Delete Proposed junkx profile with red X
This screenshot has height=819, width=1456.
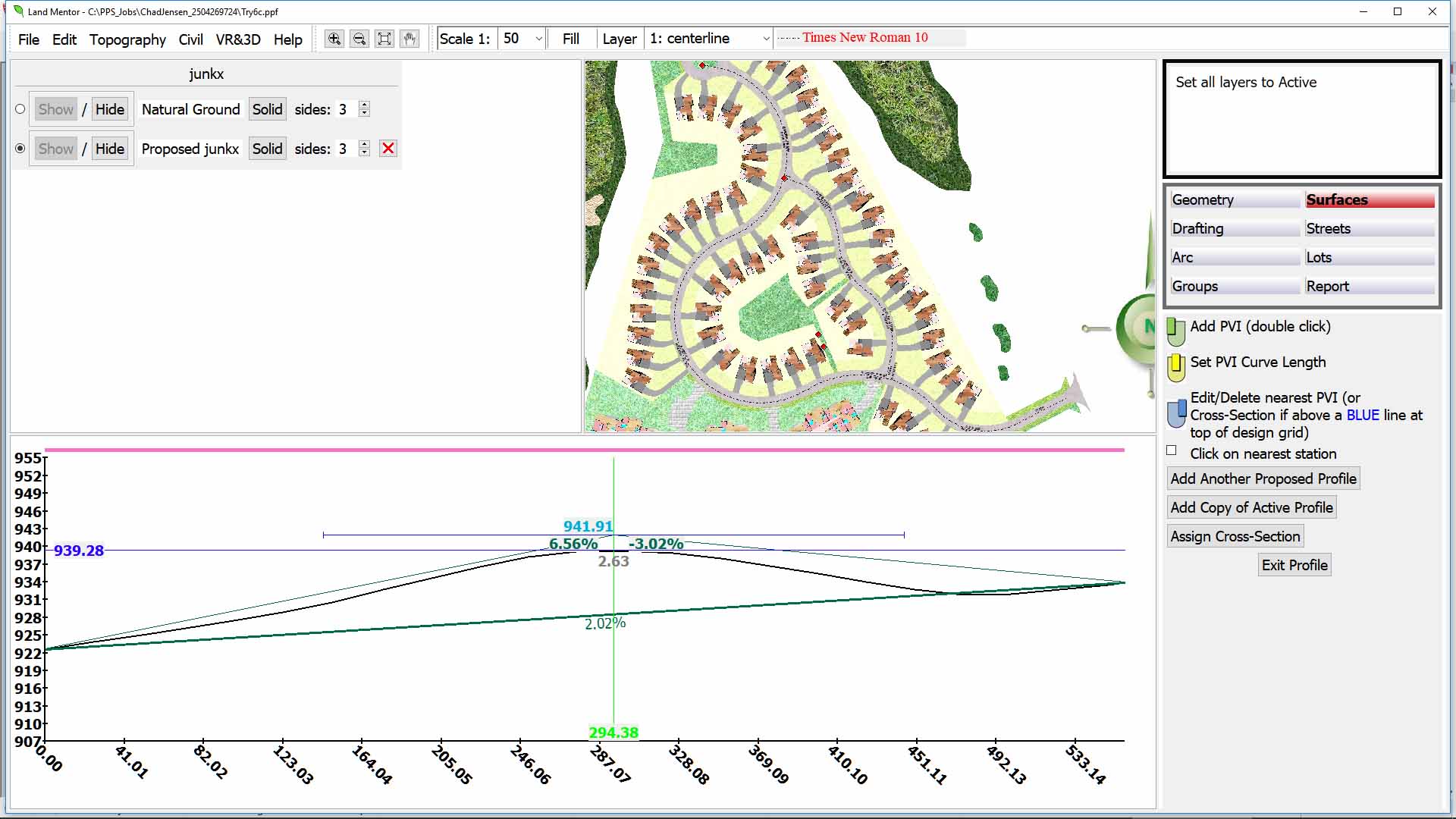tap(388, 149)
